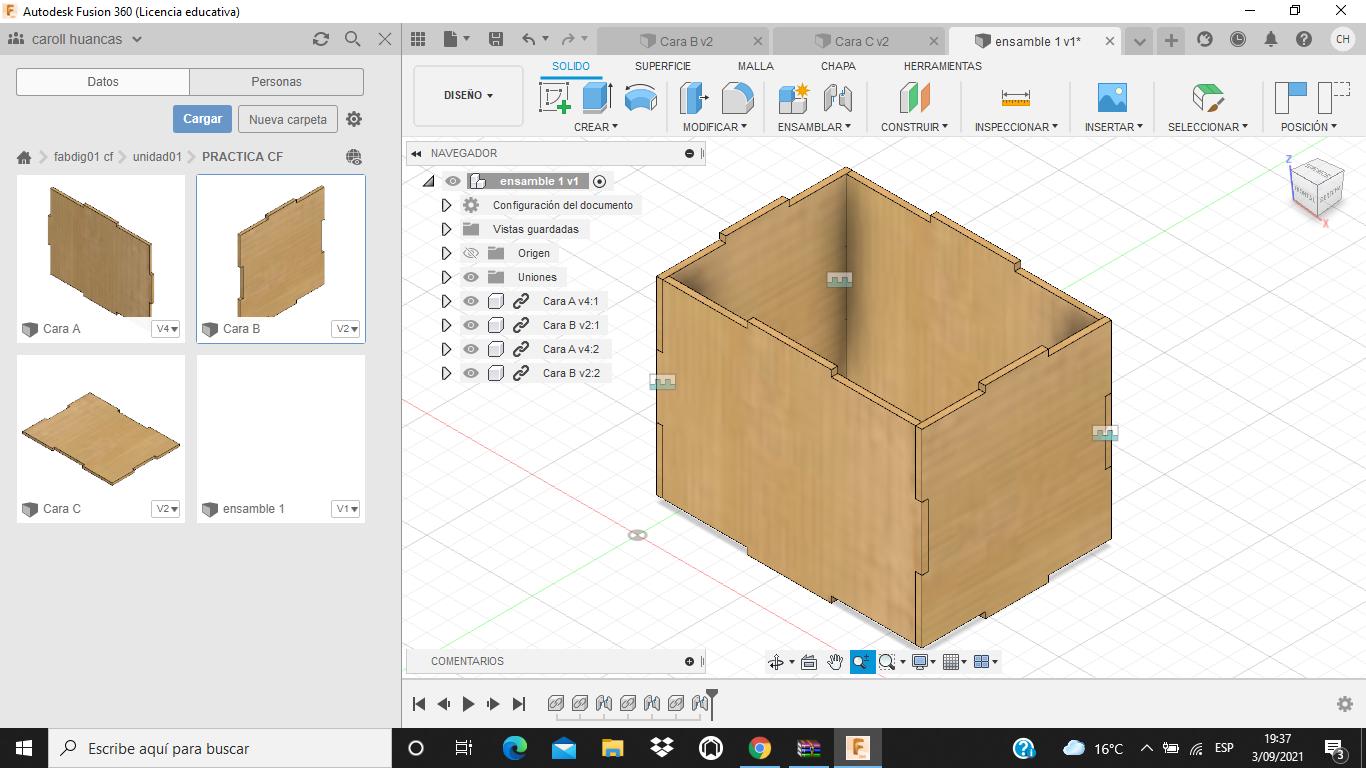Viewport: 1366px width, 768px height.
Task: Open data panel settings gear
Action: pyautogui.click(x=354, y=119)
